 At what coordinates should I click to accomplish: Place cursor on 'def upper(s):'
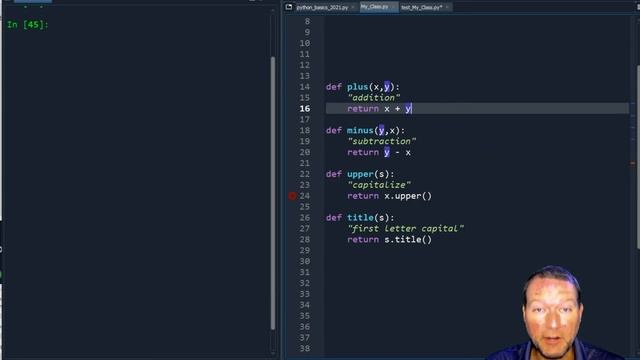(x=360, y=174)
